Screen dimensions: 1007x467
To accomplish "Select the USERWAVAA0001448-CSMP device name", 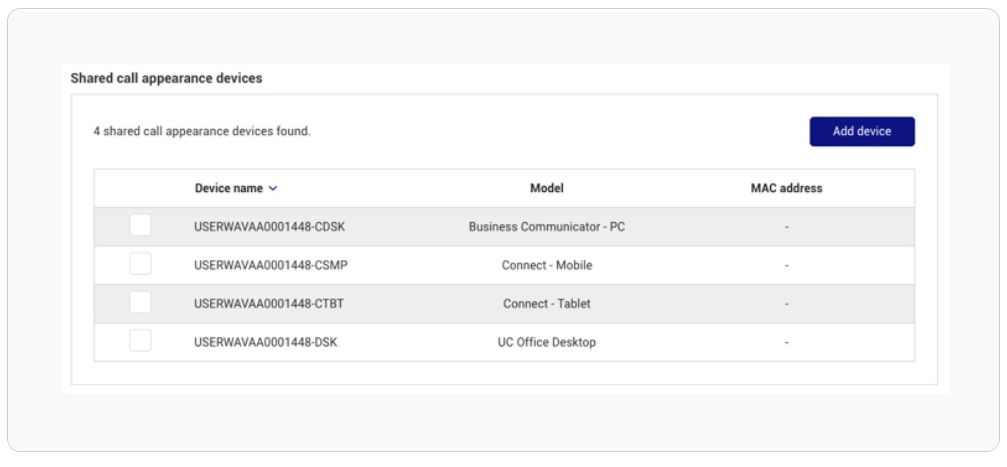I will click(270, 265).
